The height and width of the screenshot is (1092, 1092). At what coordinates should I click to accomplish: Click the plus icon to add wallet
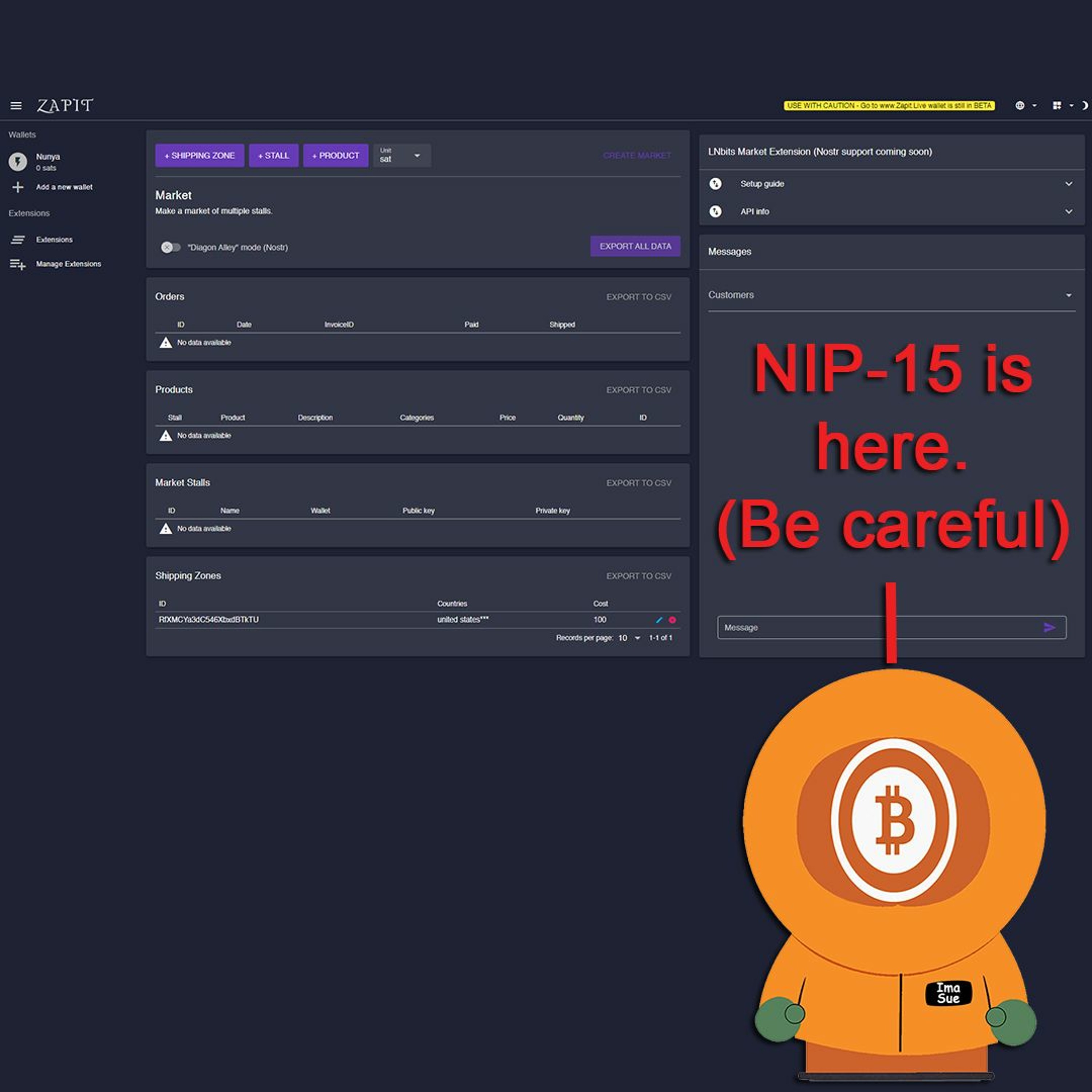coord(17,187)
